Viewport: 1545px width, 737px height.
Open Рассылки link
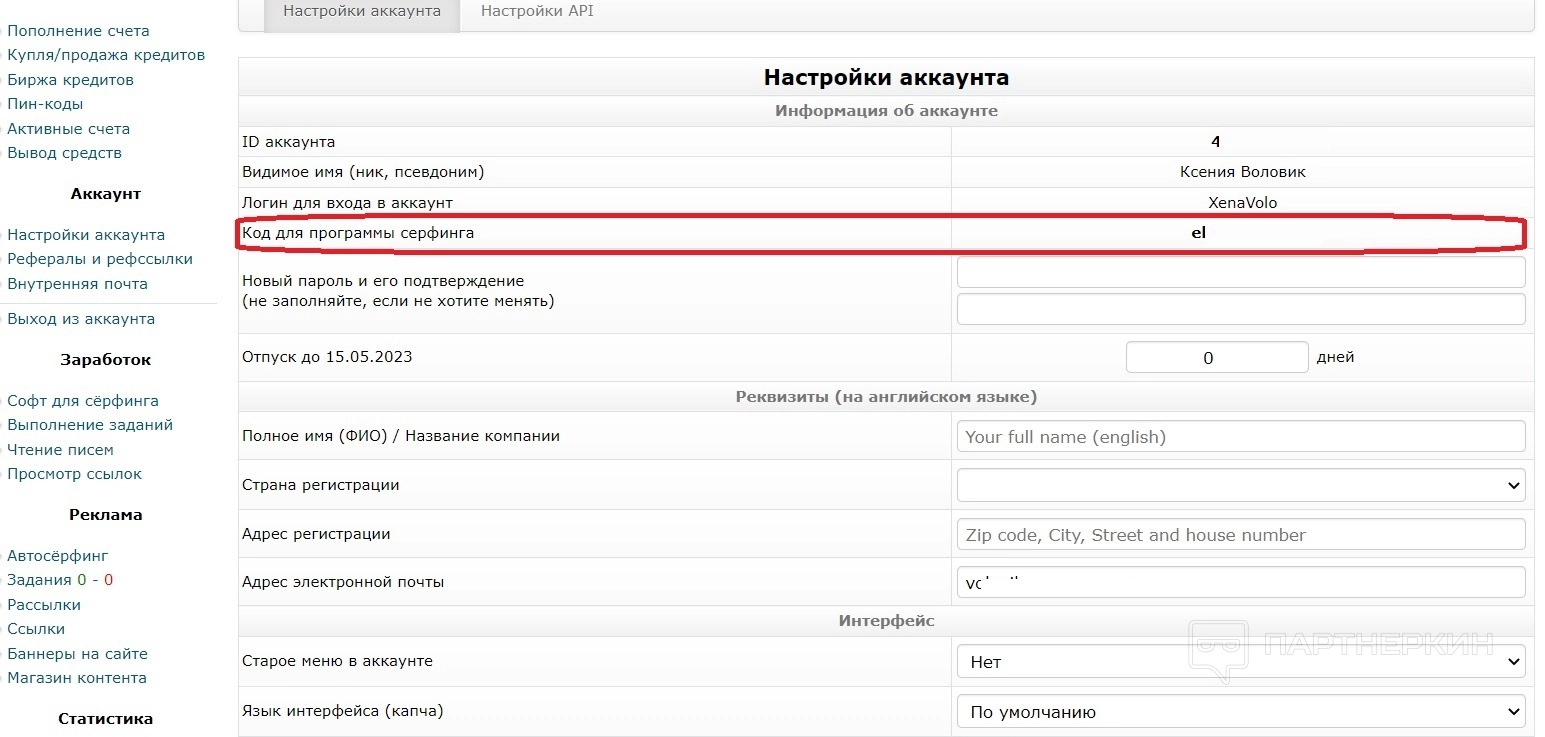(x=44, y=605)
